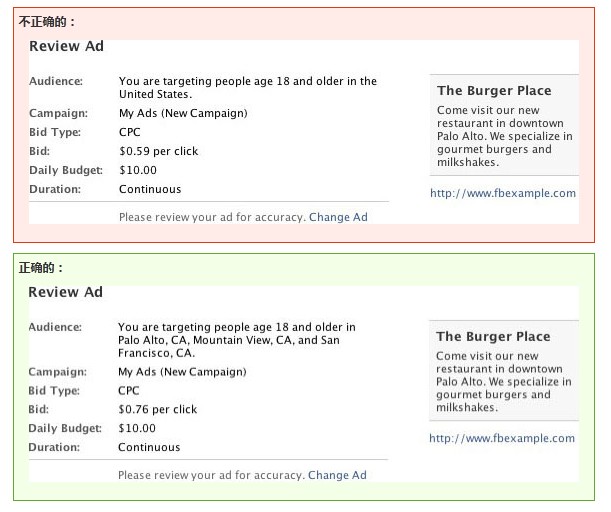This screenshot has width=611, height=512.
Task: Click Review Ad heading in green correct panel
Action: (x=65, y=292)
